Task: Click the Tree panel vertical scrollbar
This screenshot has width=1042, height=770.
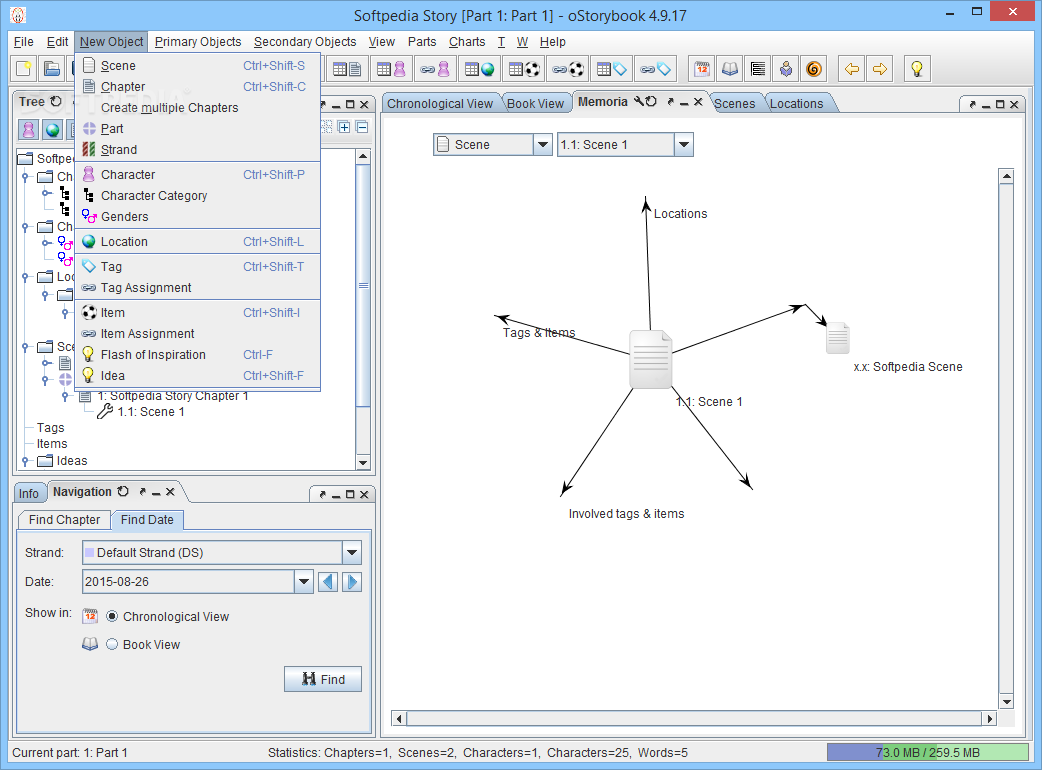Action: (x=363, y=310)
